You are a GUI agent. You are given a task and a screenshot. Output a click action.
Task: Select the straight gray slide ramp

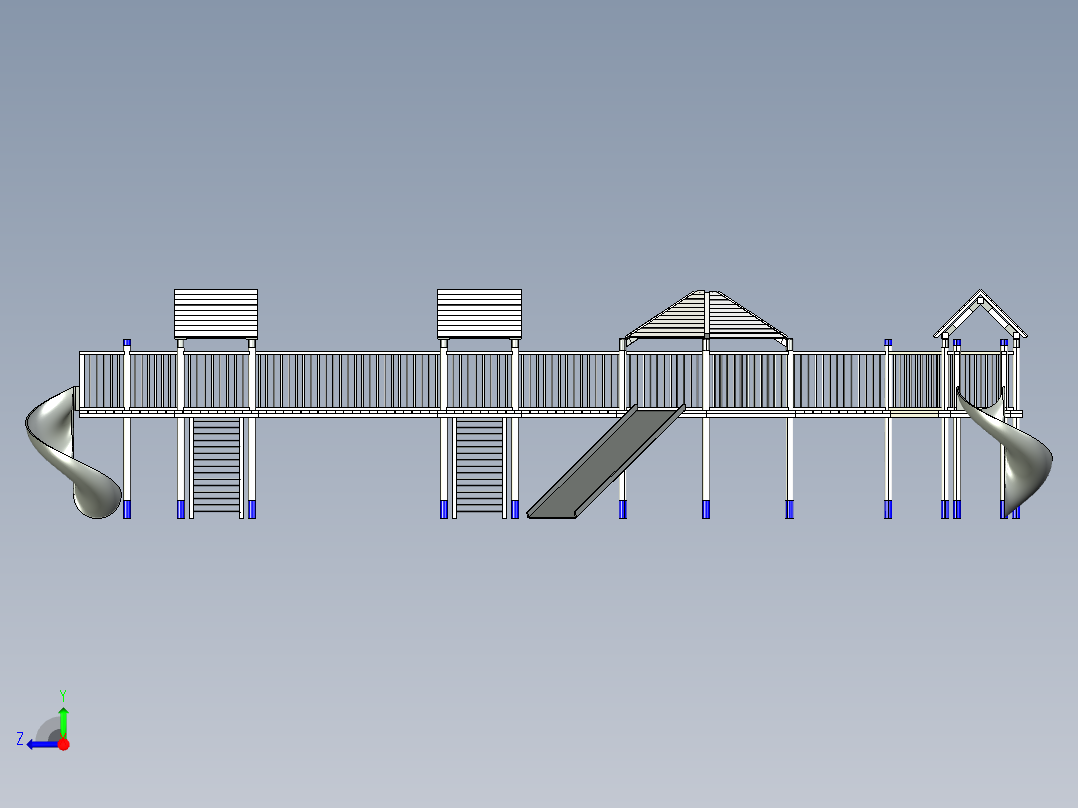606,461
